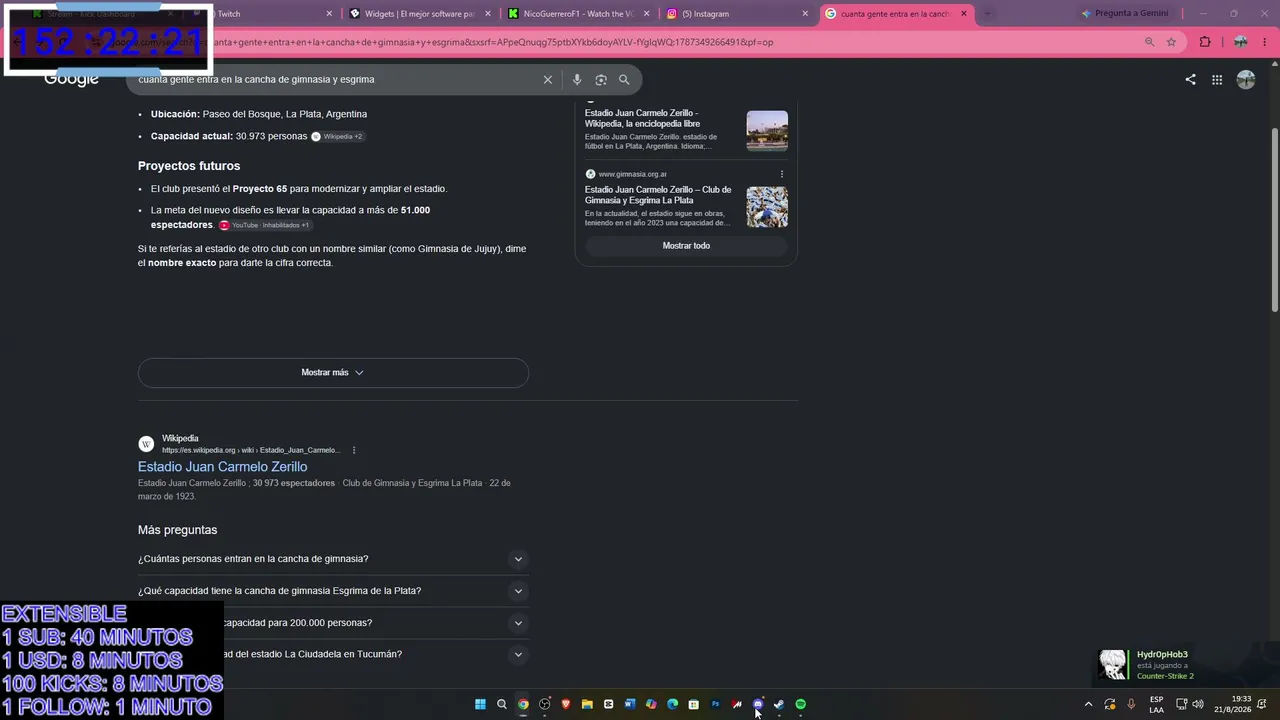The height and width of the screenshot is (720, 1280).
Task: Switch to the Instagram tab
Action: point(736,14)
